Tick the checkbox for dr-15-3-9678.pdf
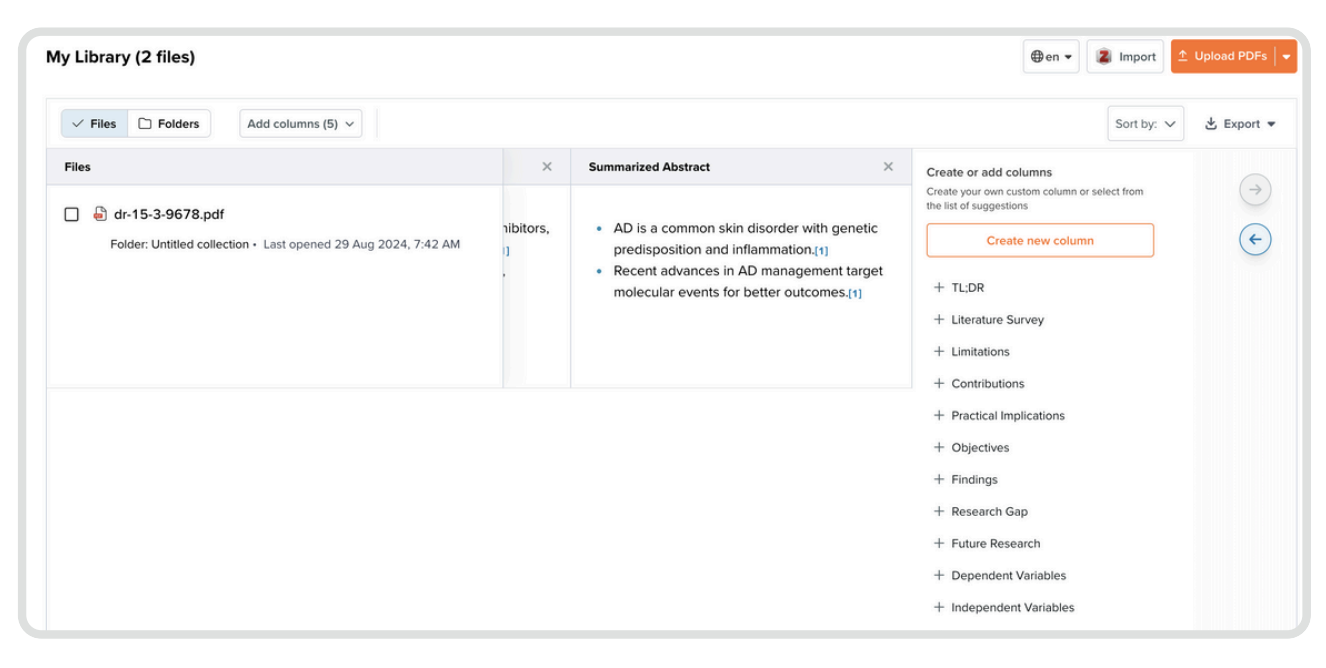Viewport: 1326px width, 668px height. pos(72,214)
